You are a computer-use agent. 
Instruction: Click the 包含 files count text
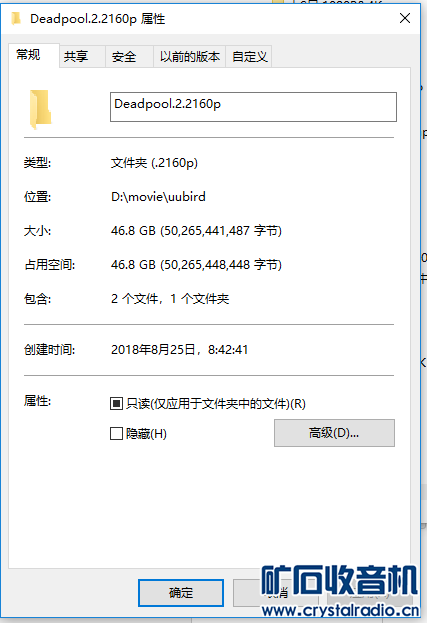coord(170,298)
